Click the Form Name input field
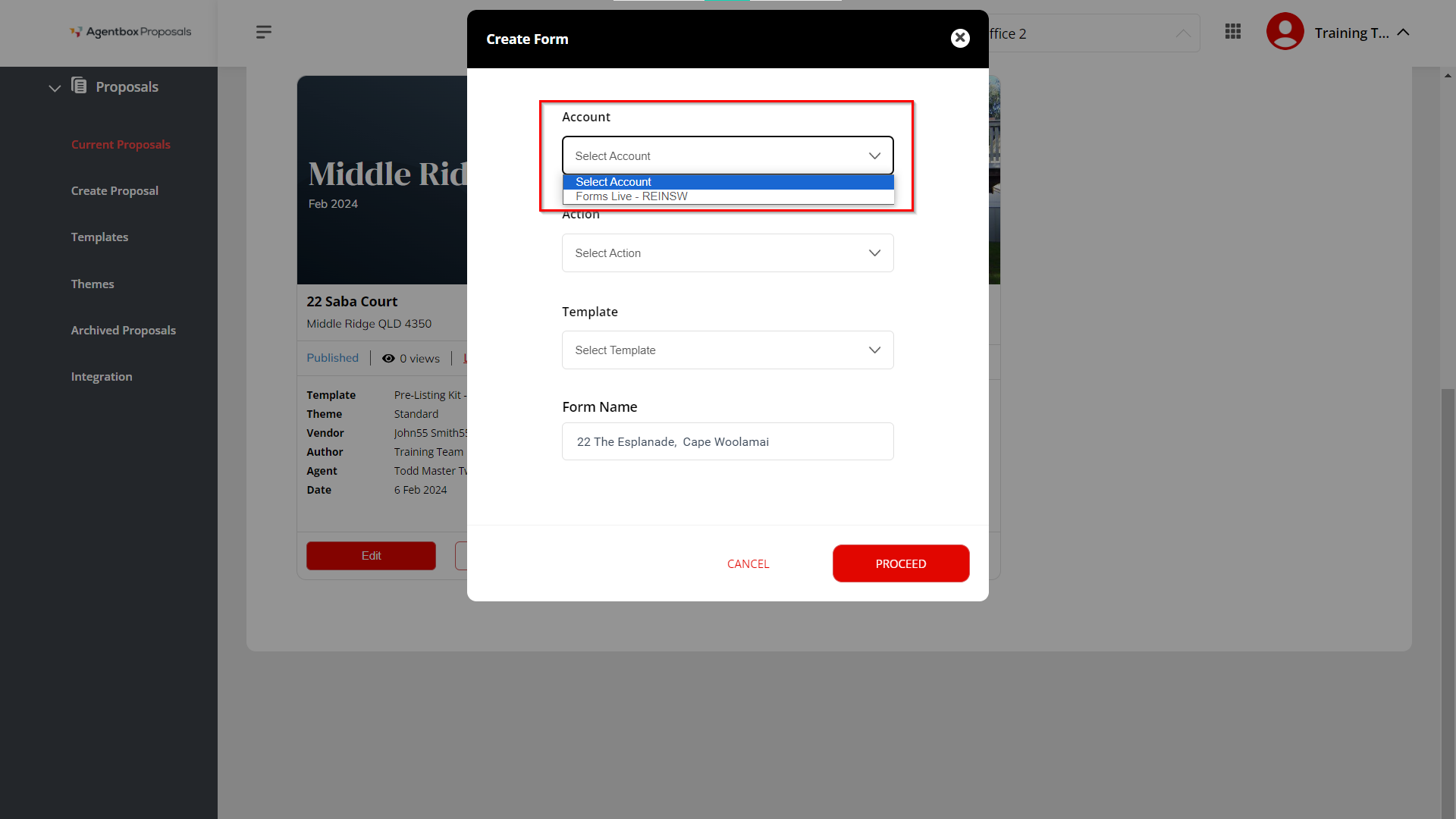Screen dimensions: 1456x819 (x=727, y=441)
